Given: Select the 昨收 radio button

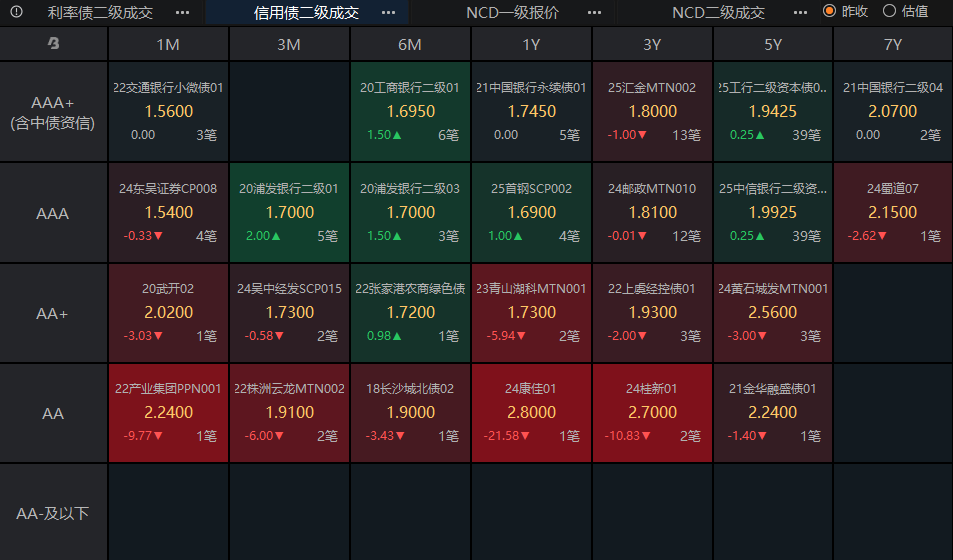Looking at the screenshot, I should (x=829, y=11).
